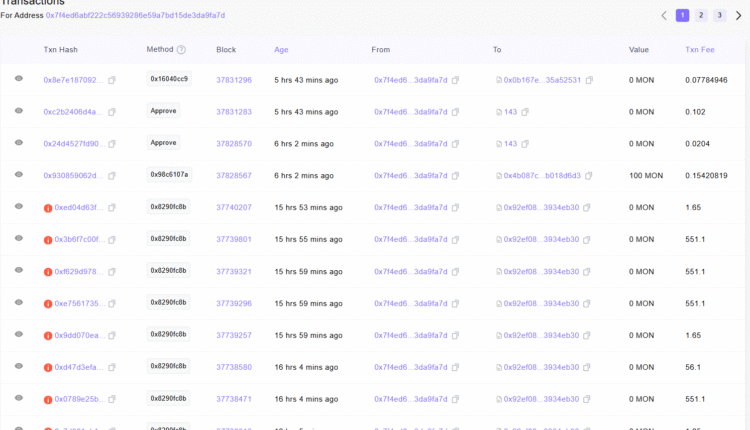Click the contract icon before 0x0b167e...35a52531
Viewport: 750px width, 430px height.
point(499,80)
